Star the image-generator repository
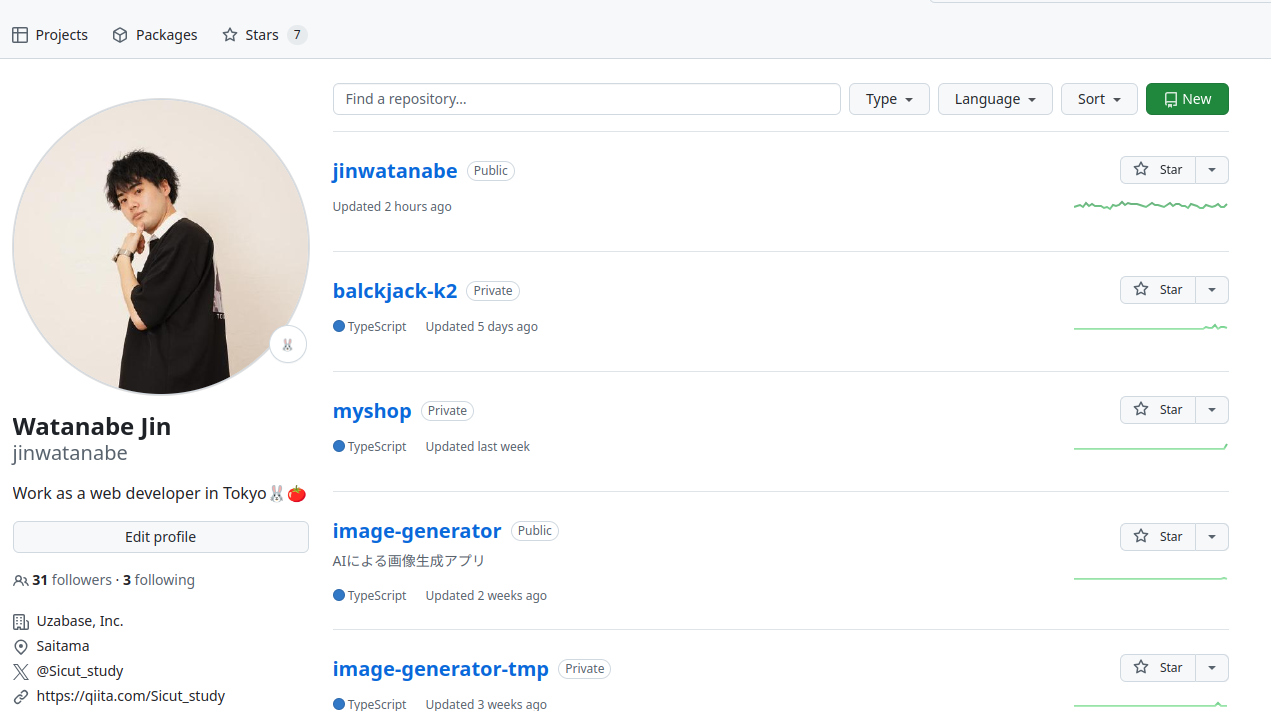1271x711 pixels. click(1158, 537)
